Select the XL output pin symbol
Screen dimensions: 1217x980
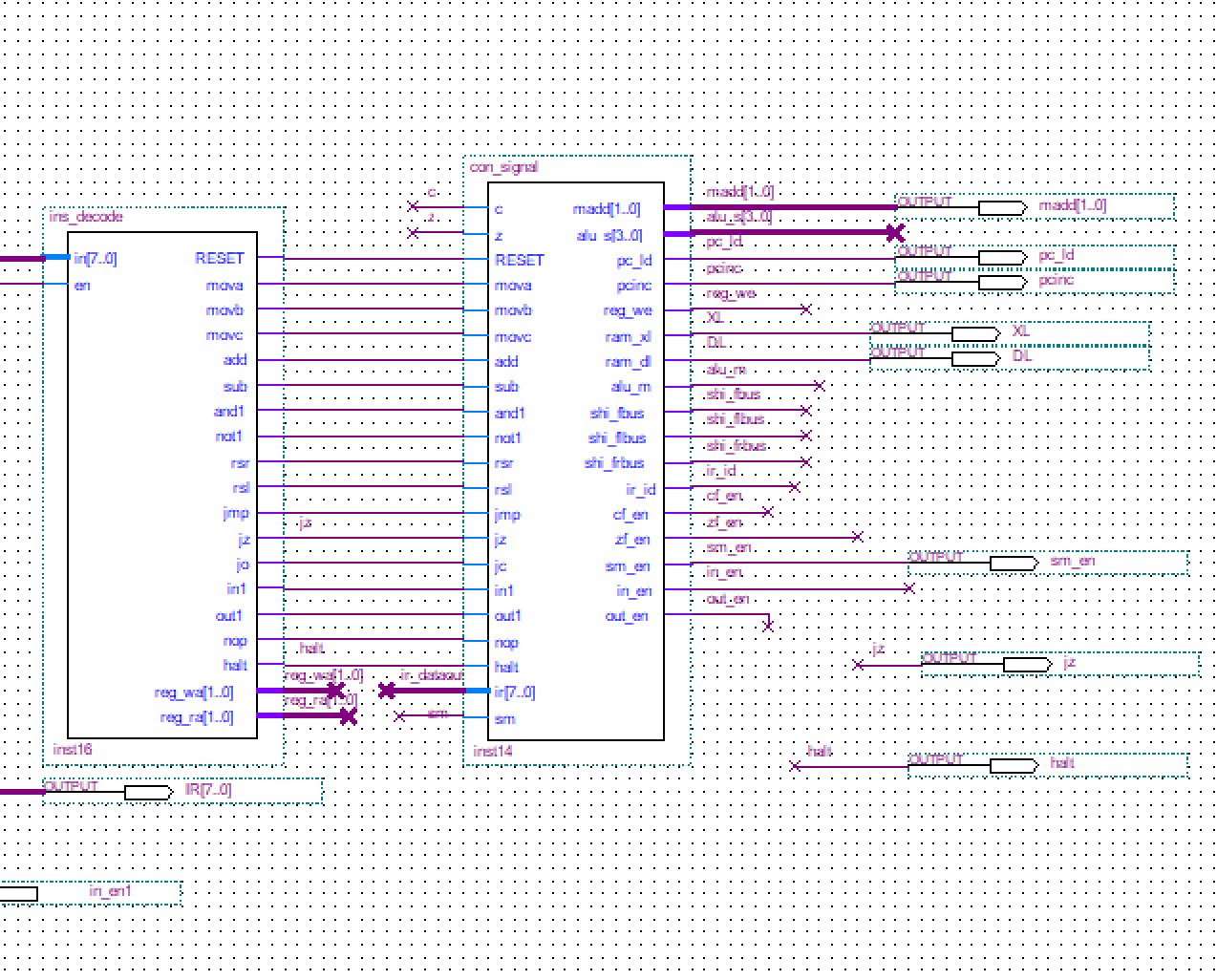pyautogui.click(x=975, y=333)
